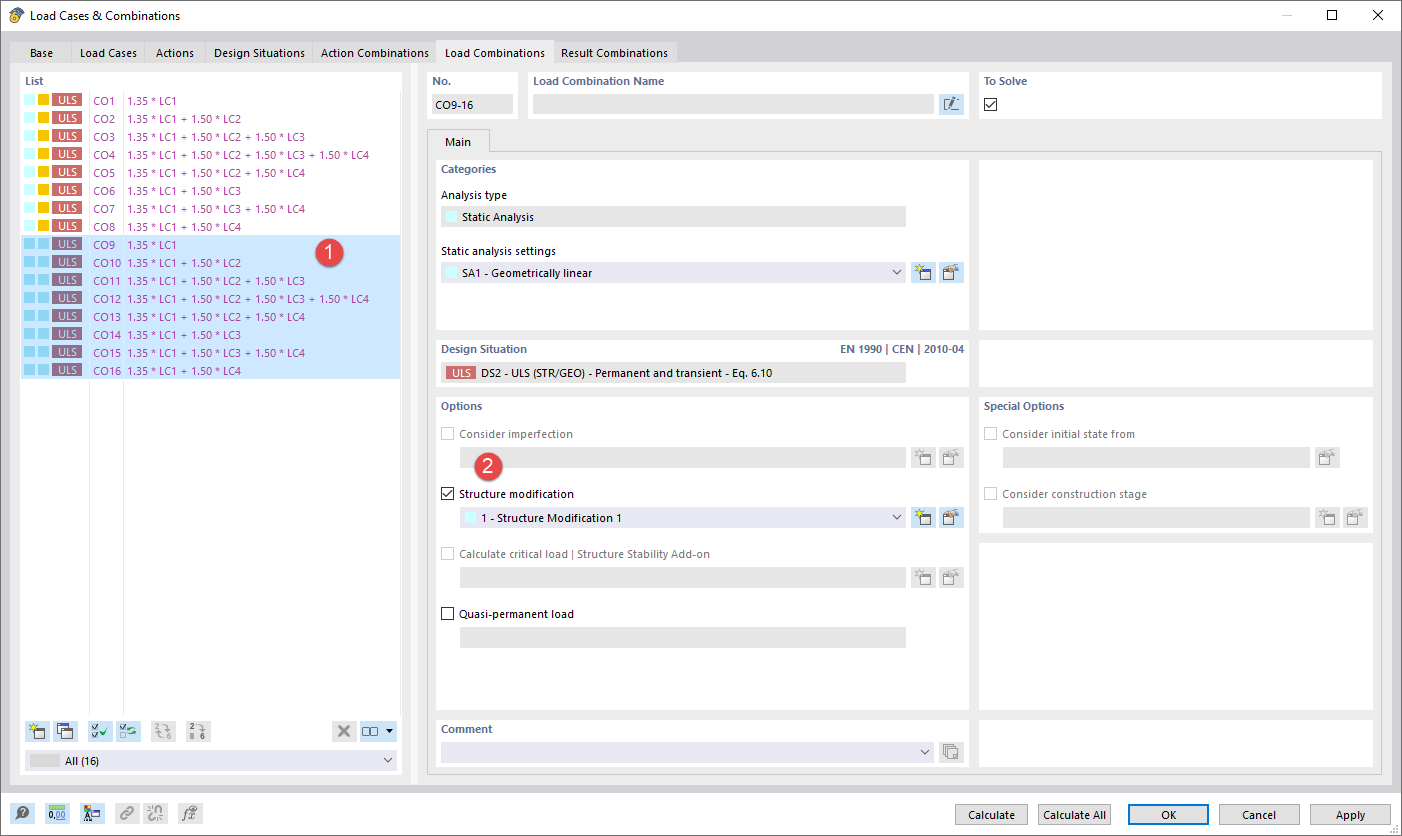
Task: Go to the Action Combinations tab
Action: [x=374, y=53]
